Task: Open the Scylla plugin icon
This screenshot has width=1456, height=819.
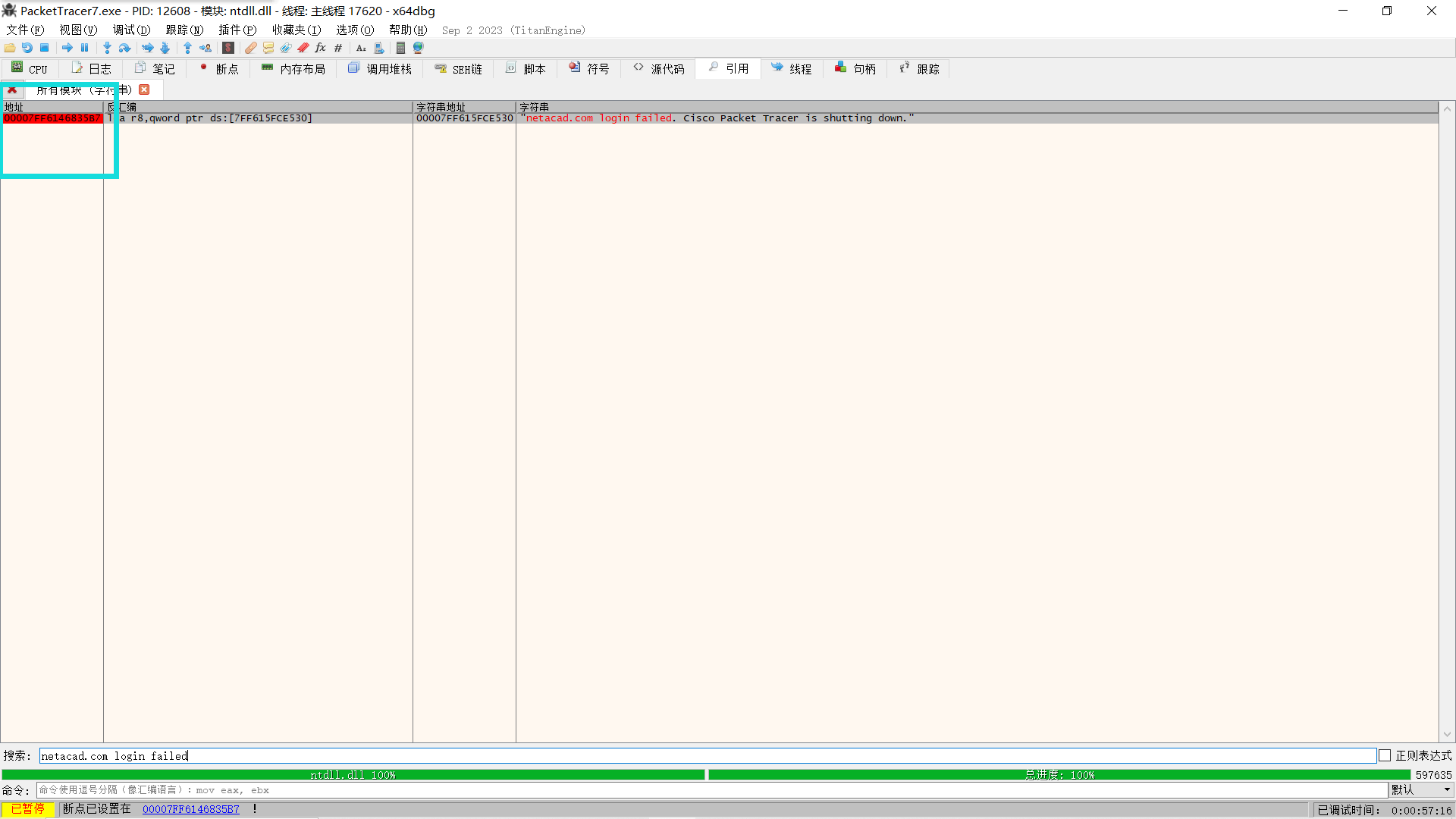Action: tap(228, 48)
